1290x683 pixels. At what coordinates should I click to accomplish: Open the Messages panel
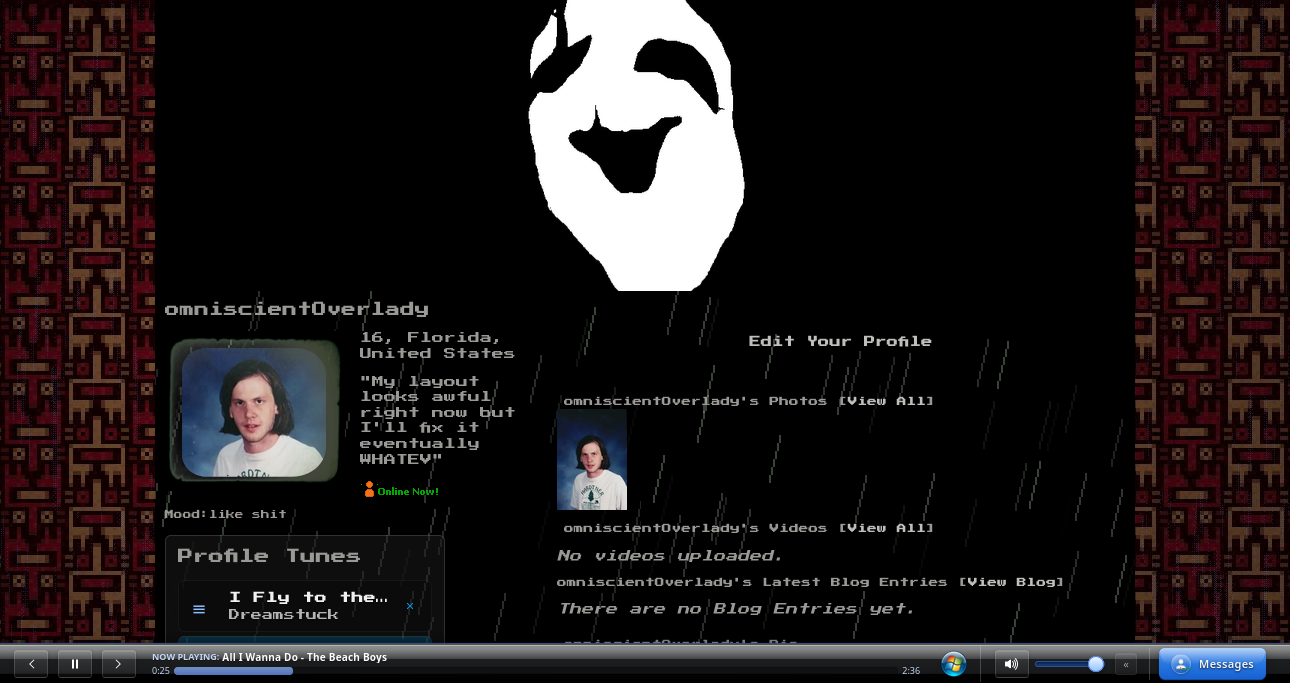point(1212,664)
